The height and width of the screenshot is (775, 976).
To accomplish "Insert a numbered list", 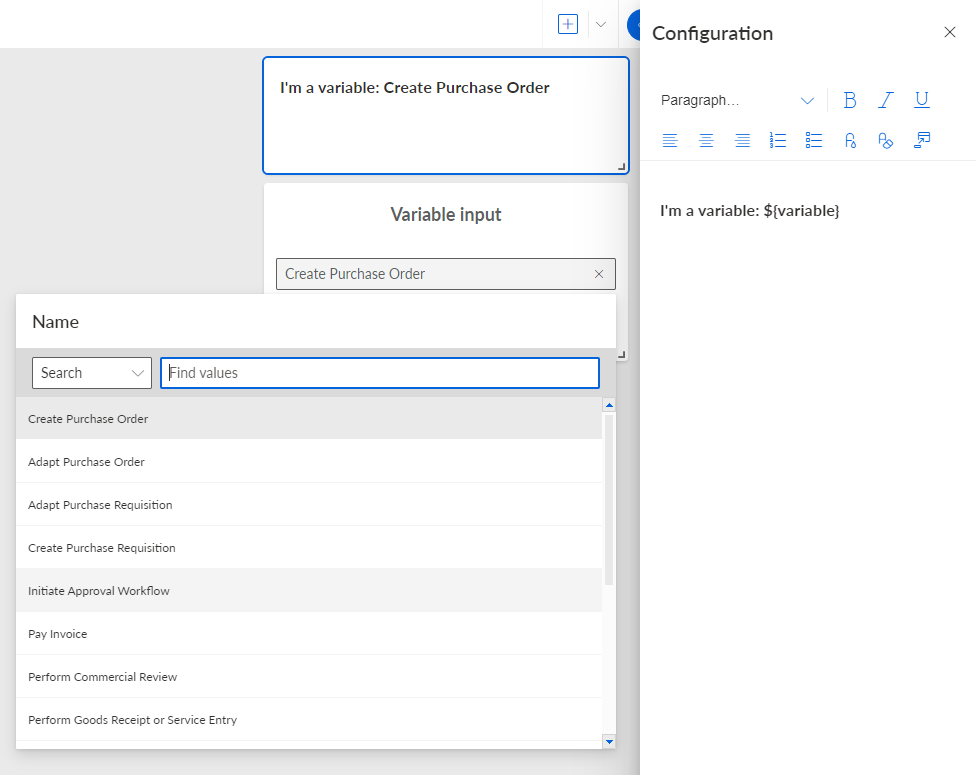I will click(x=777, y=140).
